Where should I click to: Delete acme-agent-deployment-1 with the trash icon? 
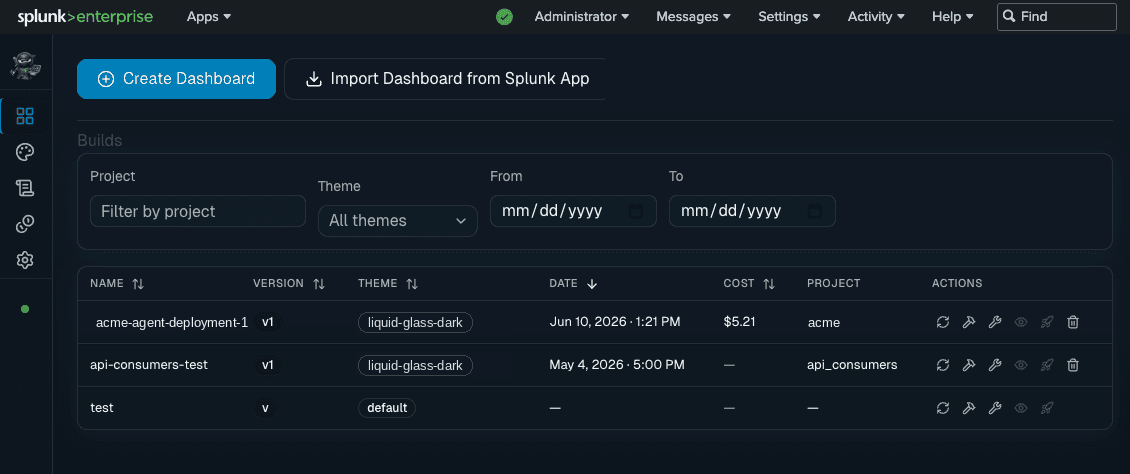pyautogui.click(x=1073, y=323)
